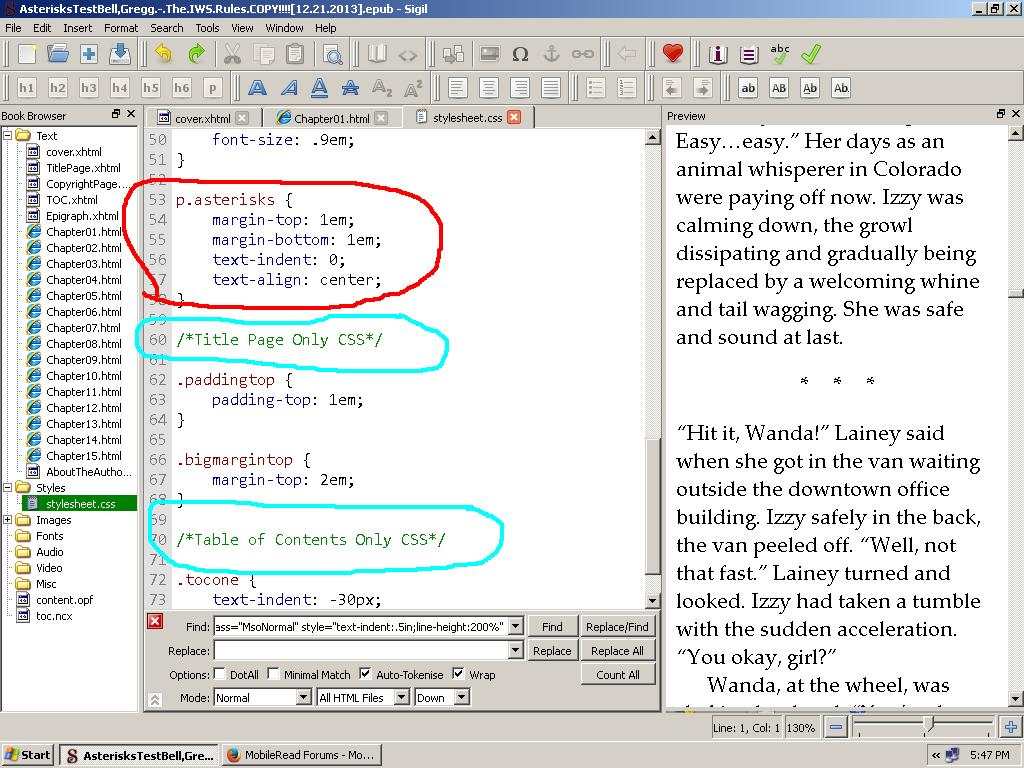
Task: Click the Find button
Action: (x=552, y=627)
